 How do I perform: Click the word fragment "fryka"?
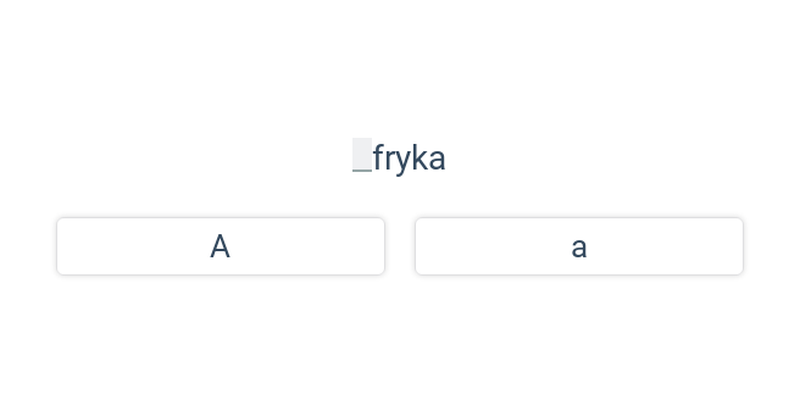409,159
